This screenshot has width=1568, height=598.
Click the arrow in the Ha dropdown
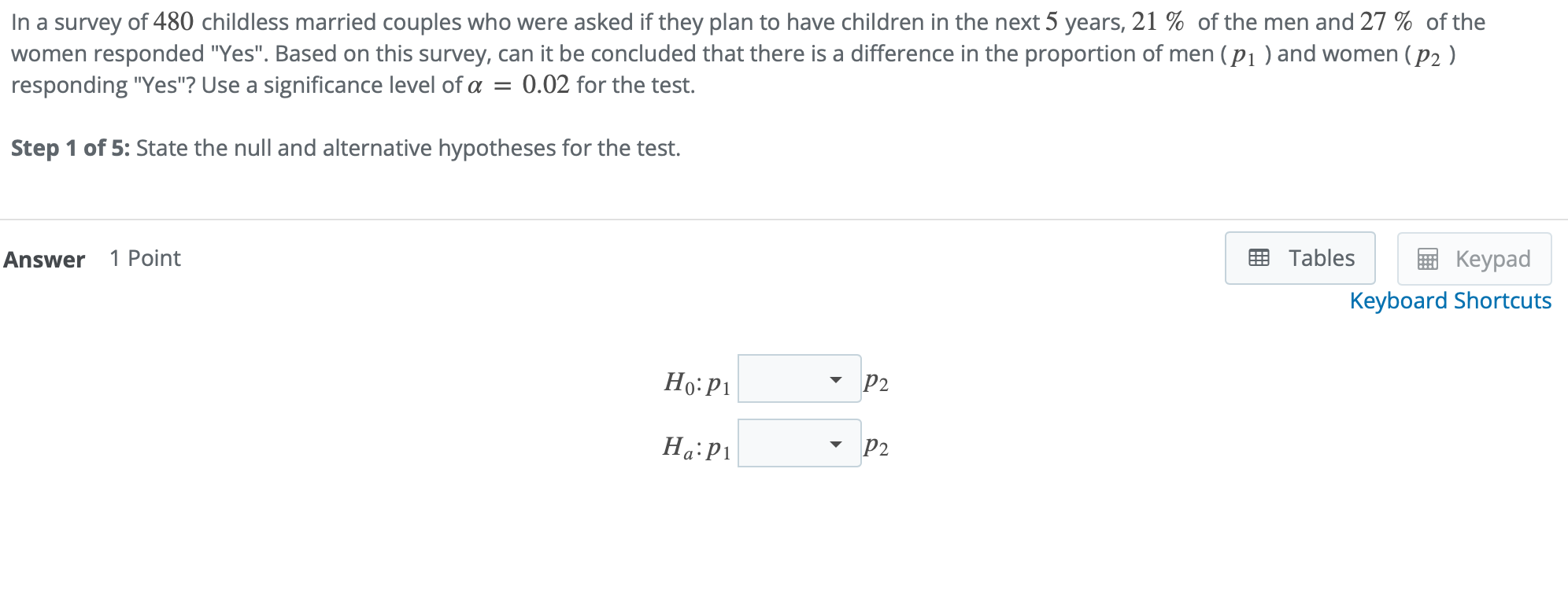pyautogui.click(x=836, y=445)
